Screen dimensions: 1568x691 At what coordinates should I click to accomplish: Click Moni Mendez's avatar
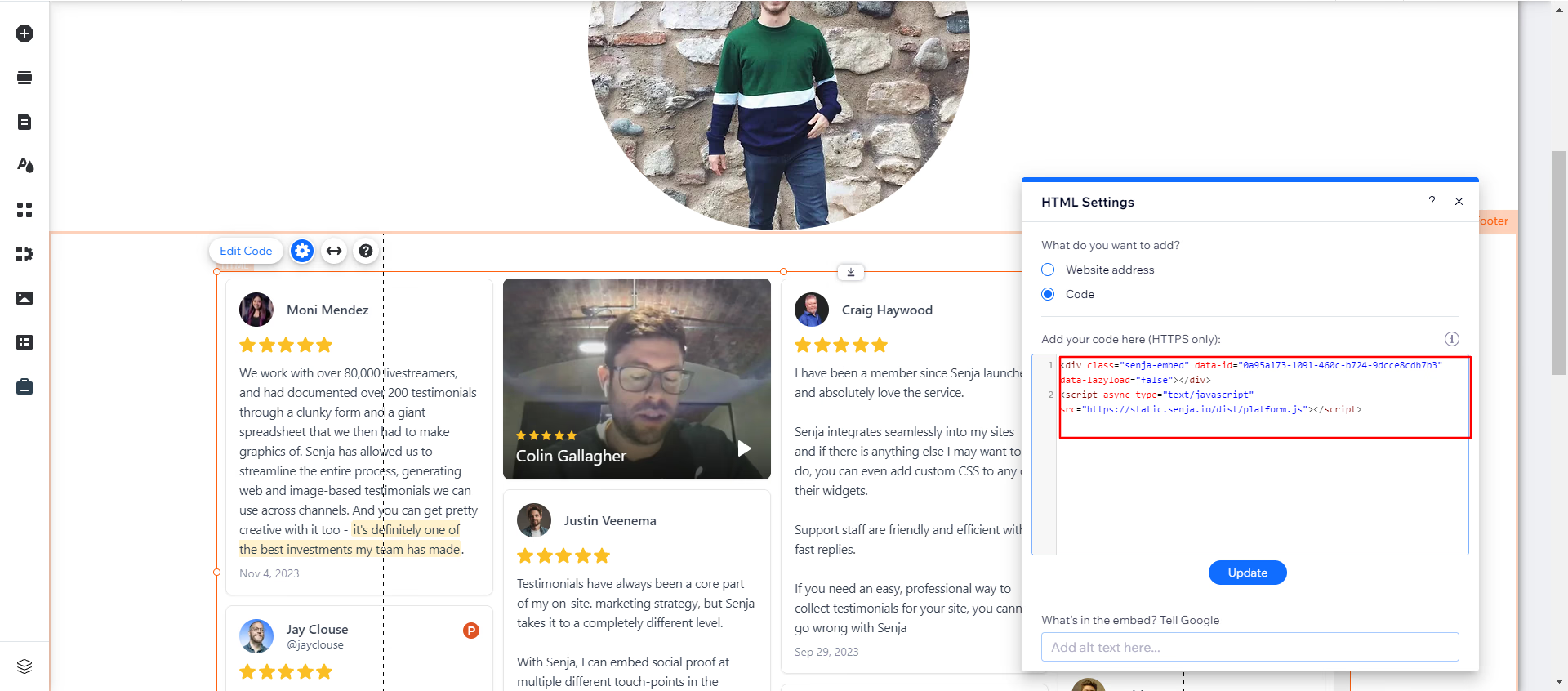[256, 310]
